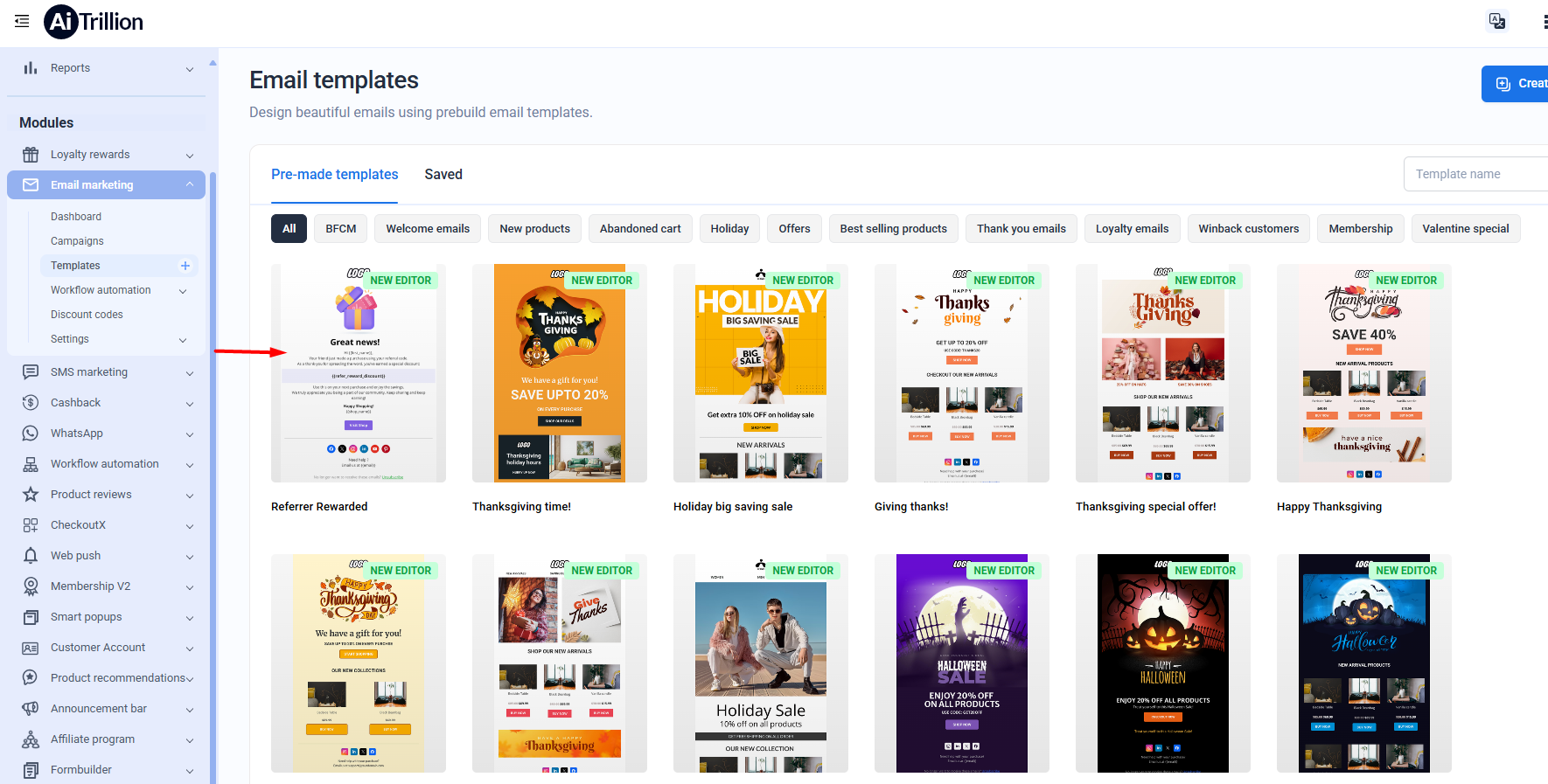Expand the Reports section chevron
Image resolution: width=1548 pixels, height=784 pixels.
tap(190, 69)
